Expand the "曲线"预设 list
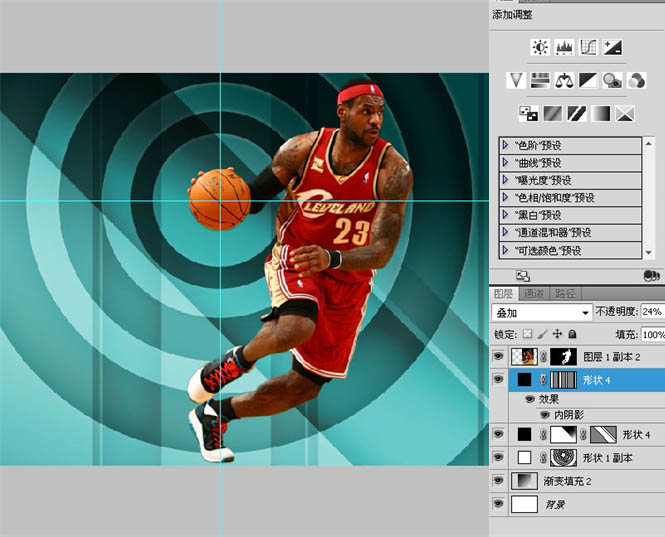The height and width of the screenshot is (537, 665). pyautogui.click(x=505, y=162)
